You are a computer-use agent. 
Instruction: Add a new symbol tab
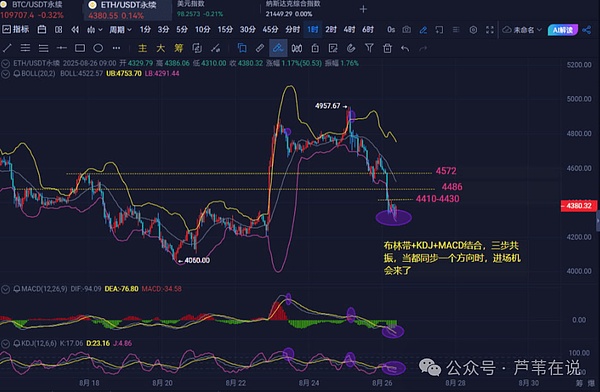pyautogui.click(x=364, y=9)
